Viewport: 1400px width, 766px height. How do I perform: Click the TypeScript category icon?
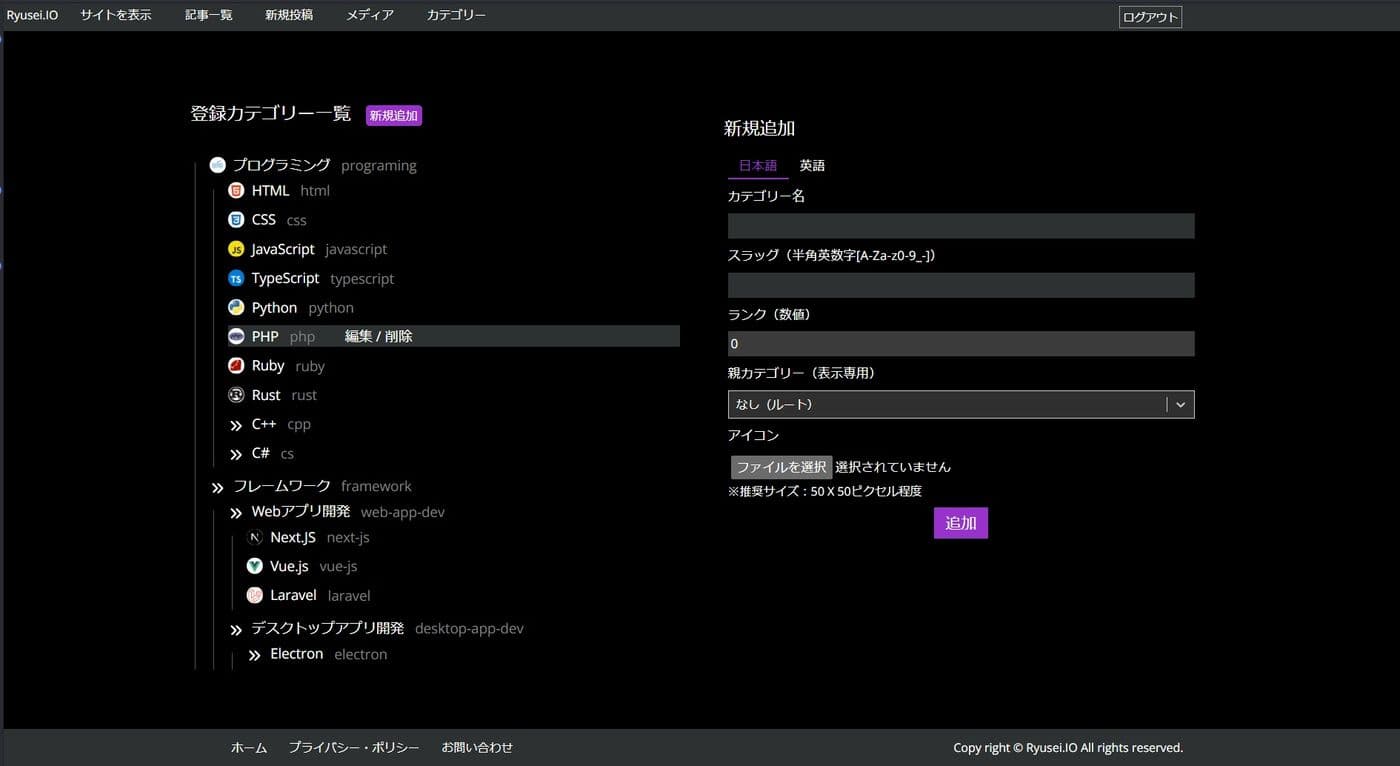click(x=235, y=277)
